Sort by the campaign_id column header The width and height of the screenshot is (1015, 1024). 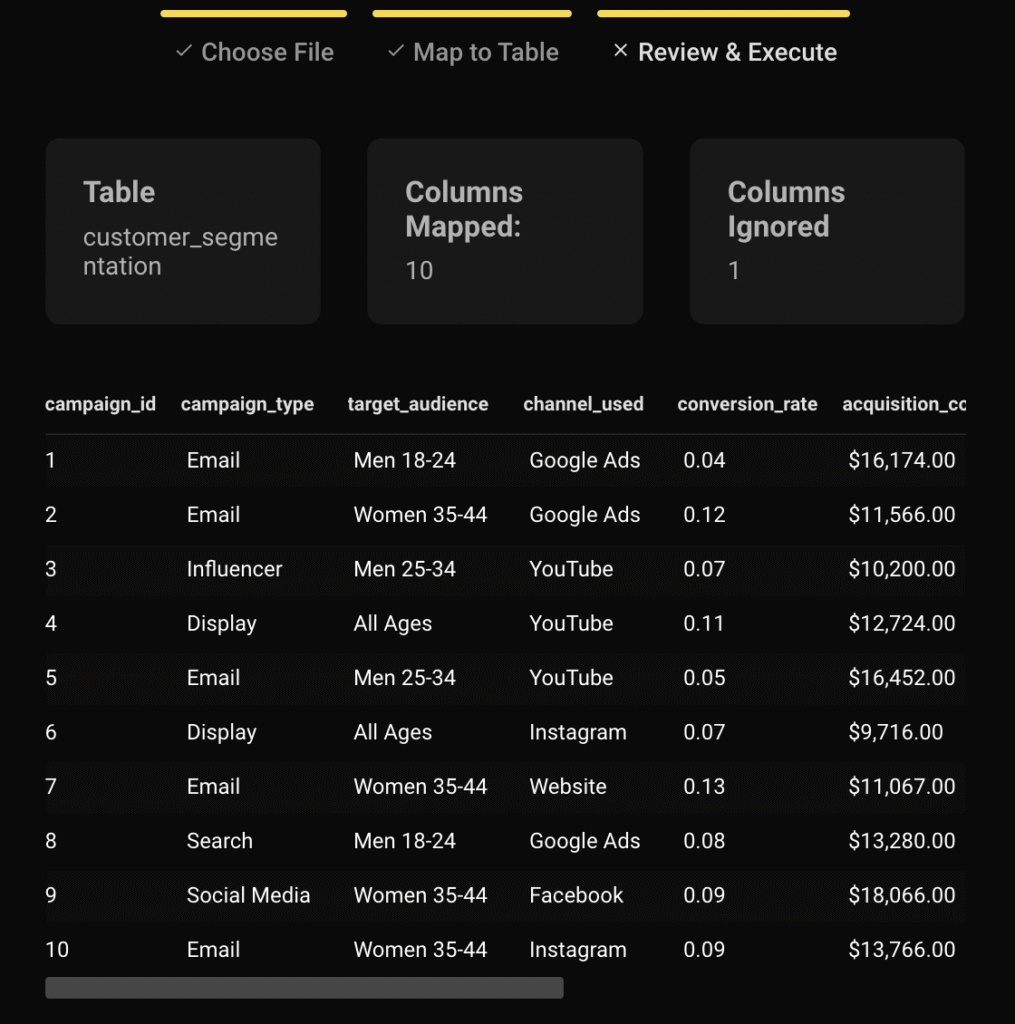click(x=100, y=404)
